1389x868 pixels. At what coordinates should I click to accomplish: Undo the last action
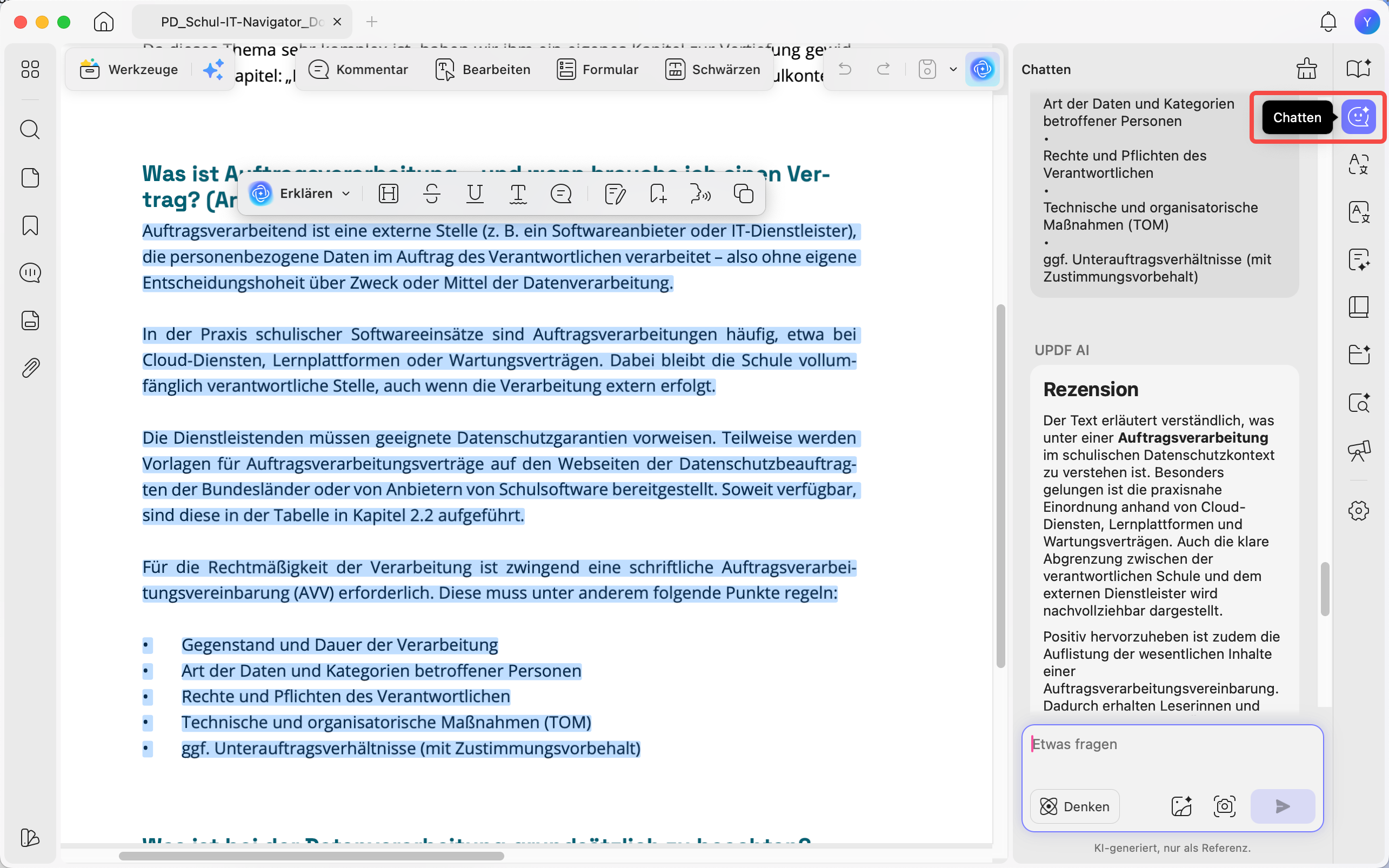tap(845, 70)
